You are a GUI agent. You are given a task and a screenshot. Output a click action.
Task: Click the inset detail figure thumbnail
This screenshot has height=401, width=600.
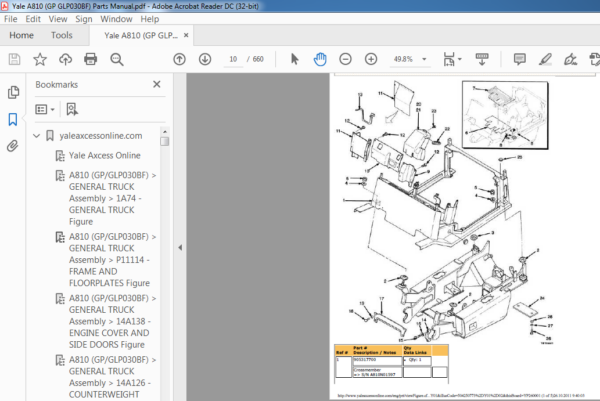(x=505, y=115)
